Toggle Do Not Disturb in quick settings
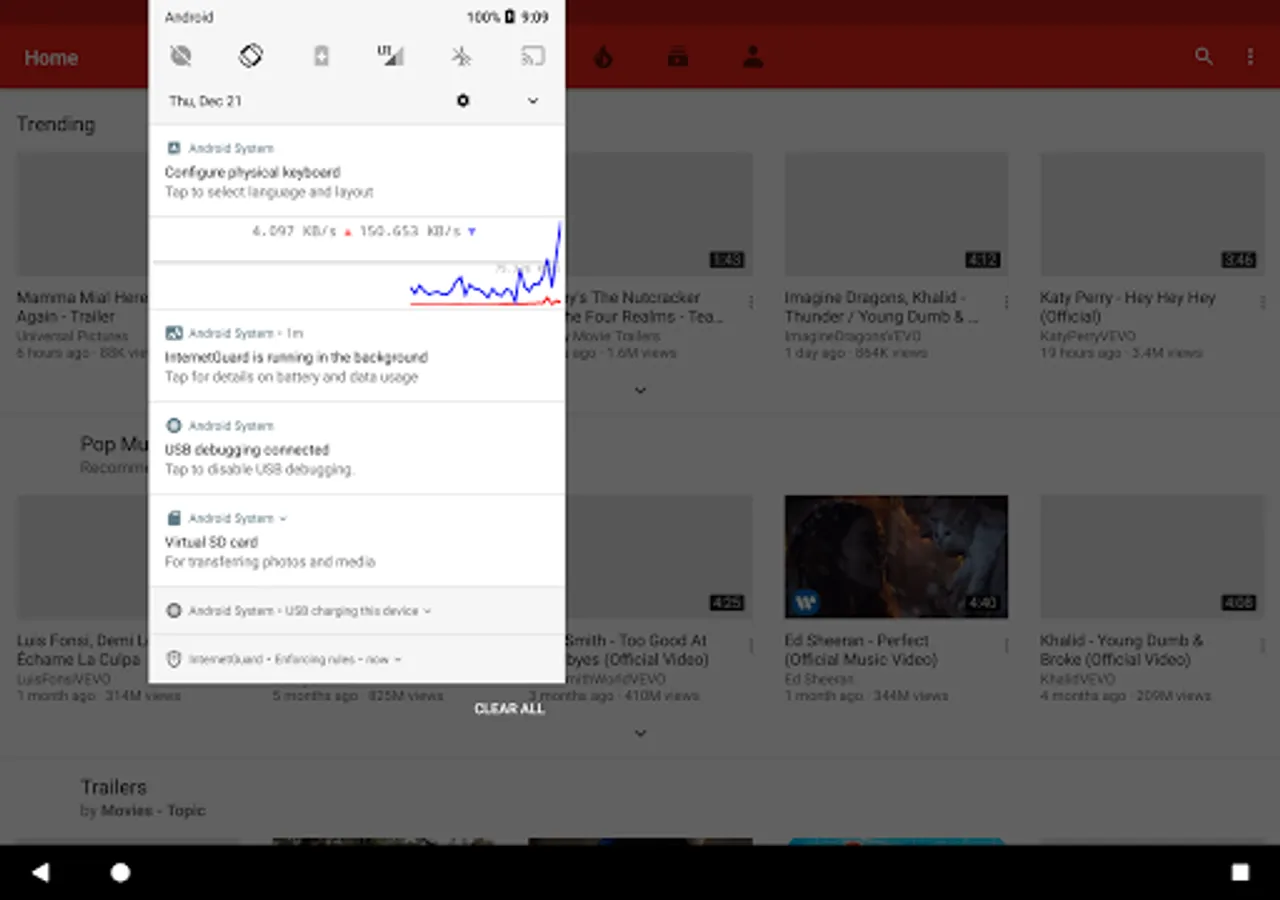 pos(181,56)
